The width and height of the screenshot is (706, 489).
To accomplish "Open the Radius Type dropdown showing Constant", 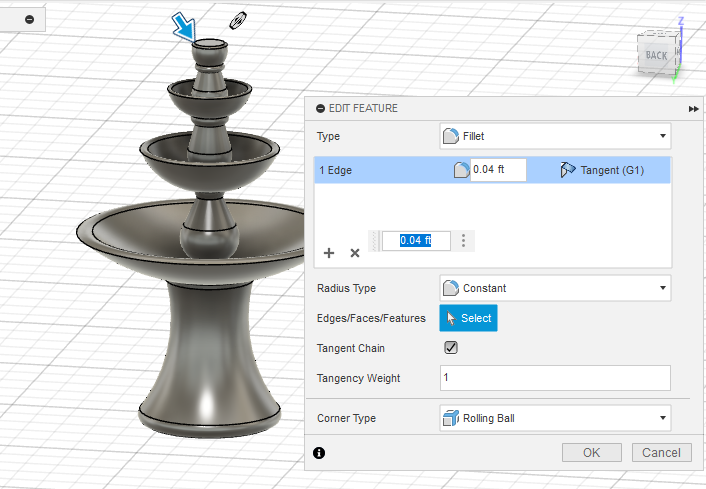I will point(555,288).
